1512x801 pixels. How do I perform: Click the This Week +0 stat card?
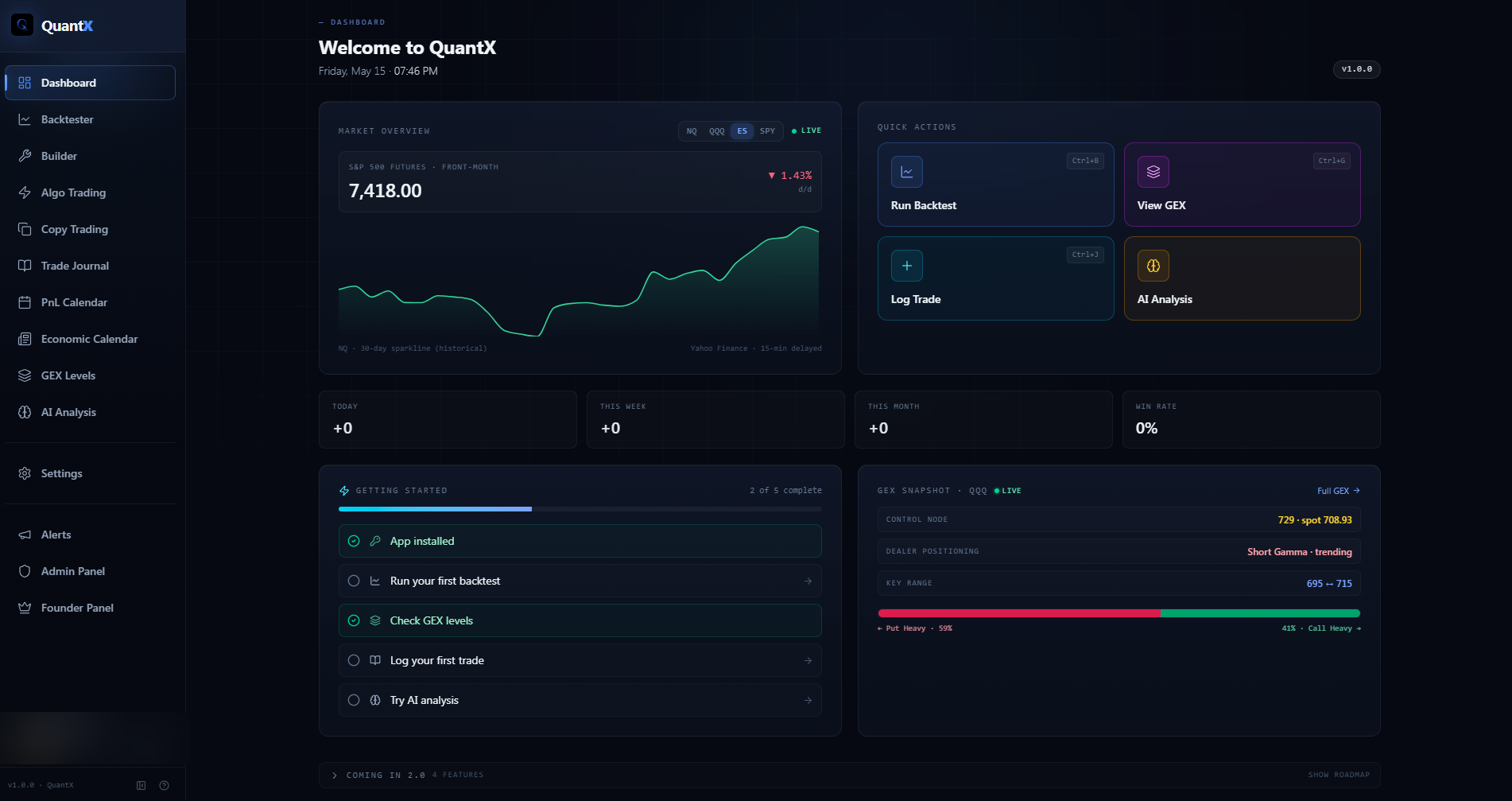(x=715, y=419)
